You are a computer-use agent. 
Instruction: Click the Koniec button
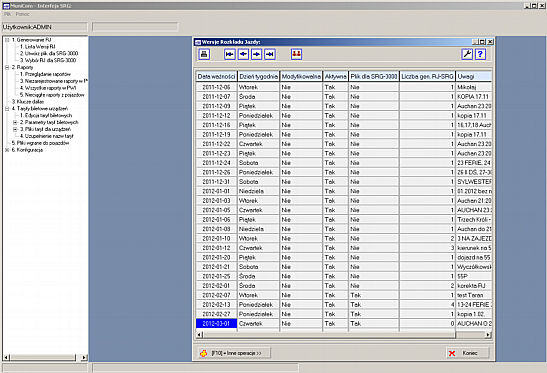pos(468,353)
